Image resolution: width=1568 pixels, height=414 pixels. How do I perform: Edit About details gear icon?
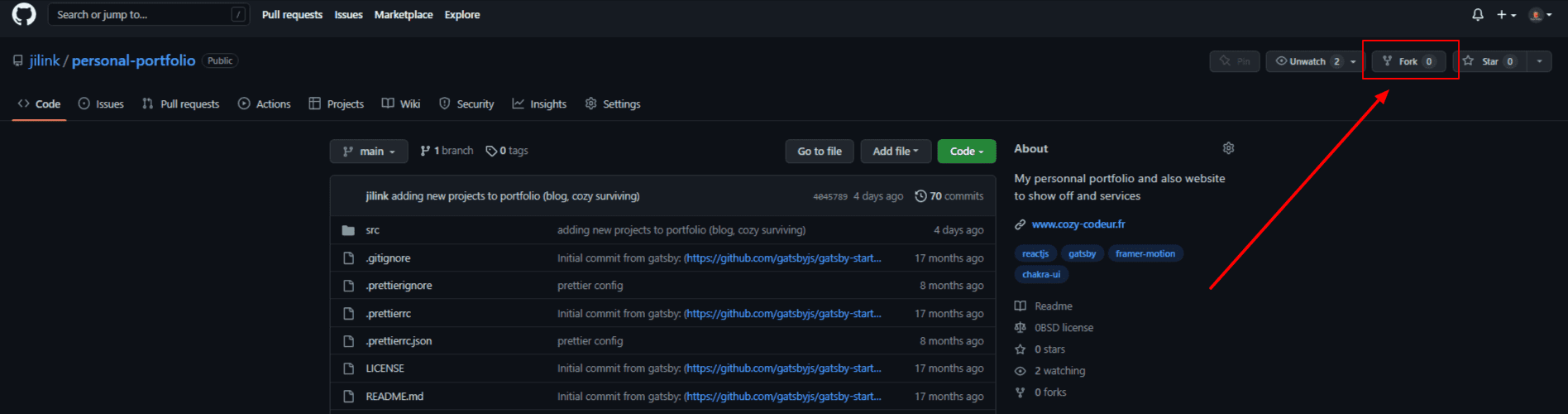(1228, 148)
